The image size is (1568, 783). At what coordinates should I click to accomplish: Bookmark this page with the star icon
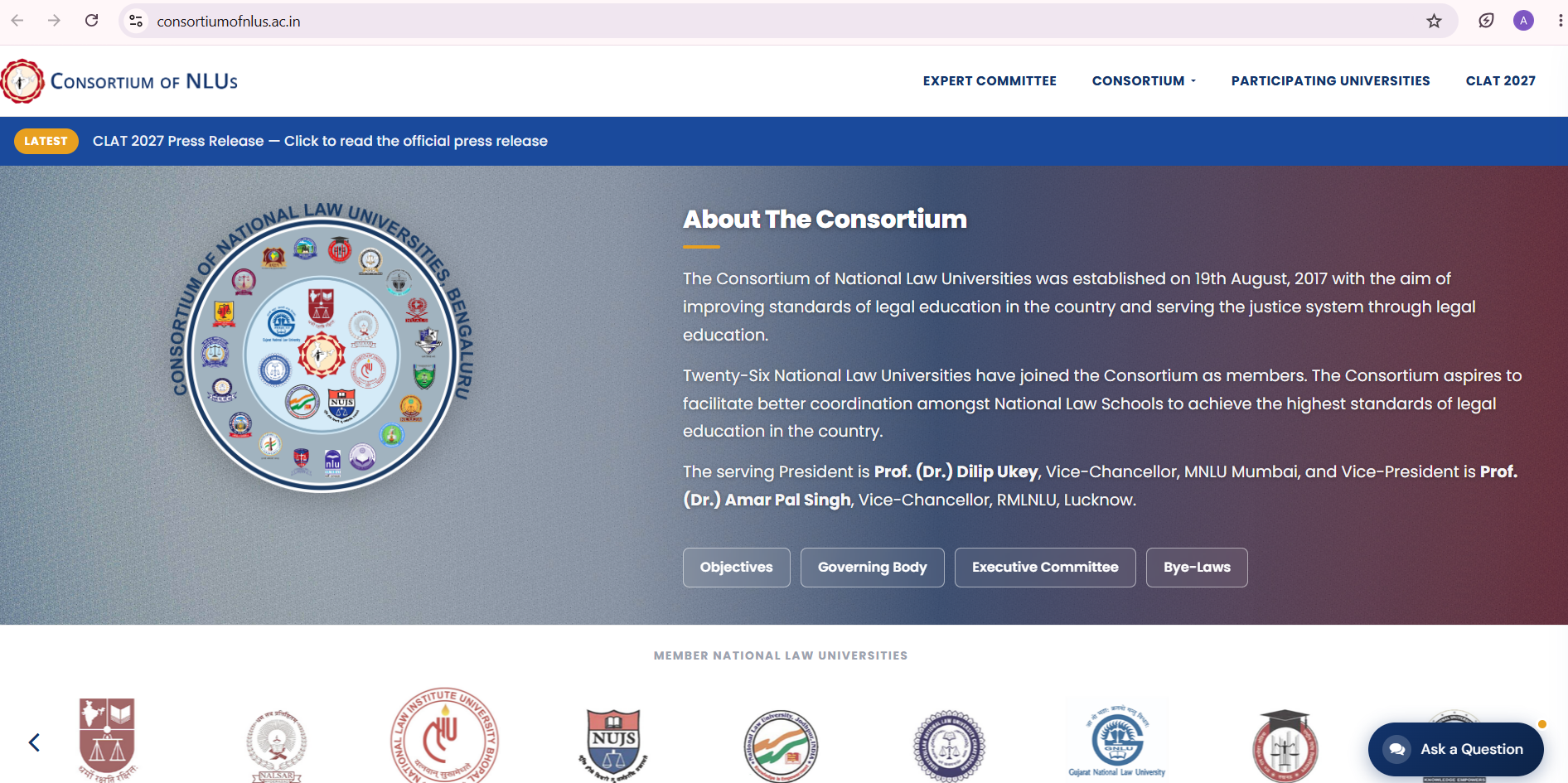(1435, 21)
